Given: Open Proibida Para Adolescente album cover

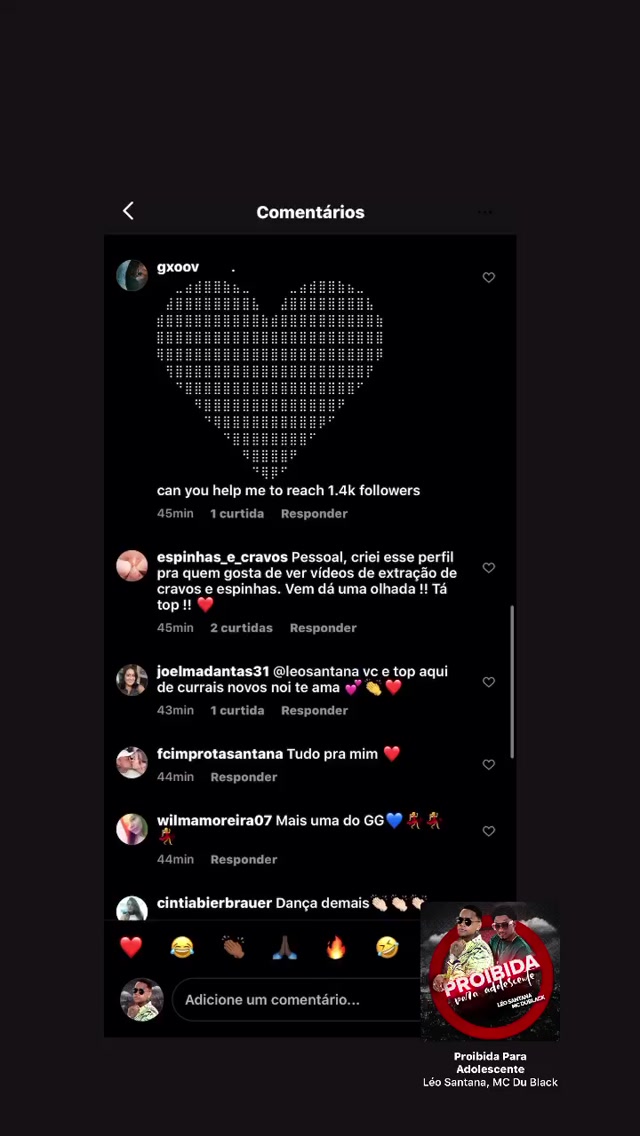Looking at the screenshot, I should pyautogui.click(x=490, y=971).
